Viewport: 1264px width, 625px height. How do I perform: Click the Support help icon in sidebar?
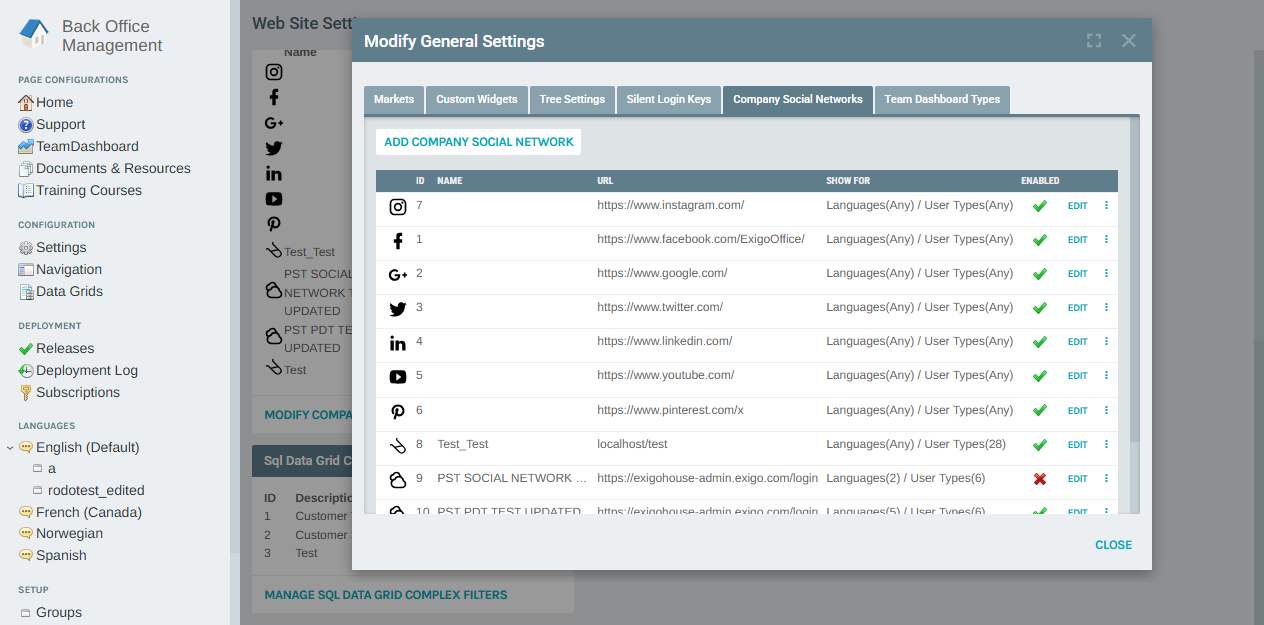pyautogui.click(x=26, y=125)
